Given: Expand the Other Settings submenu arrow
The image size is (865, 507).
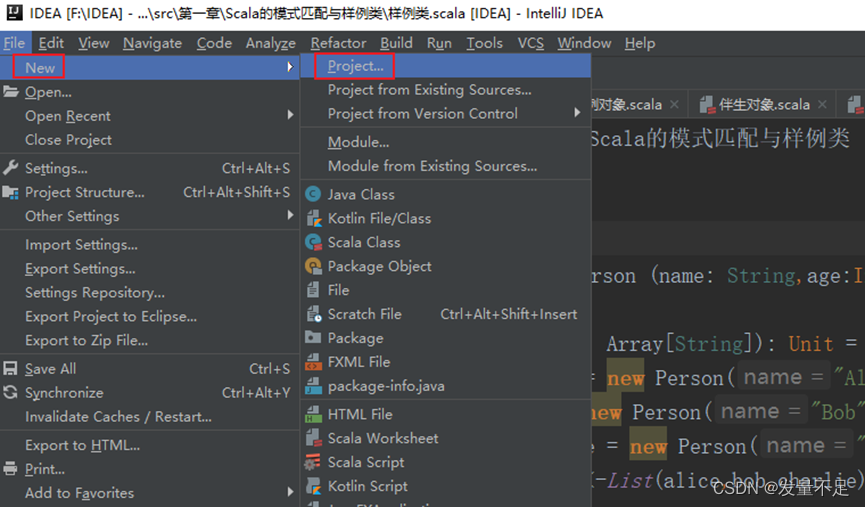Looking at the screenshot, I should tap(290, 215).
